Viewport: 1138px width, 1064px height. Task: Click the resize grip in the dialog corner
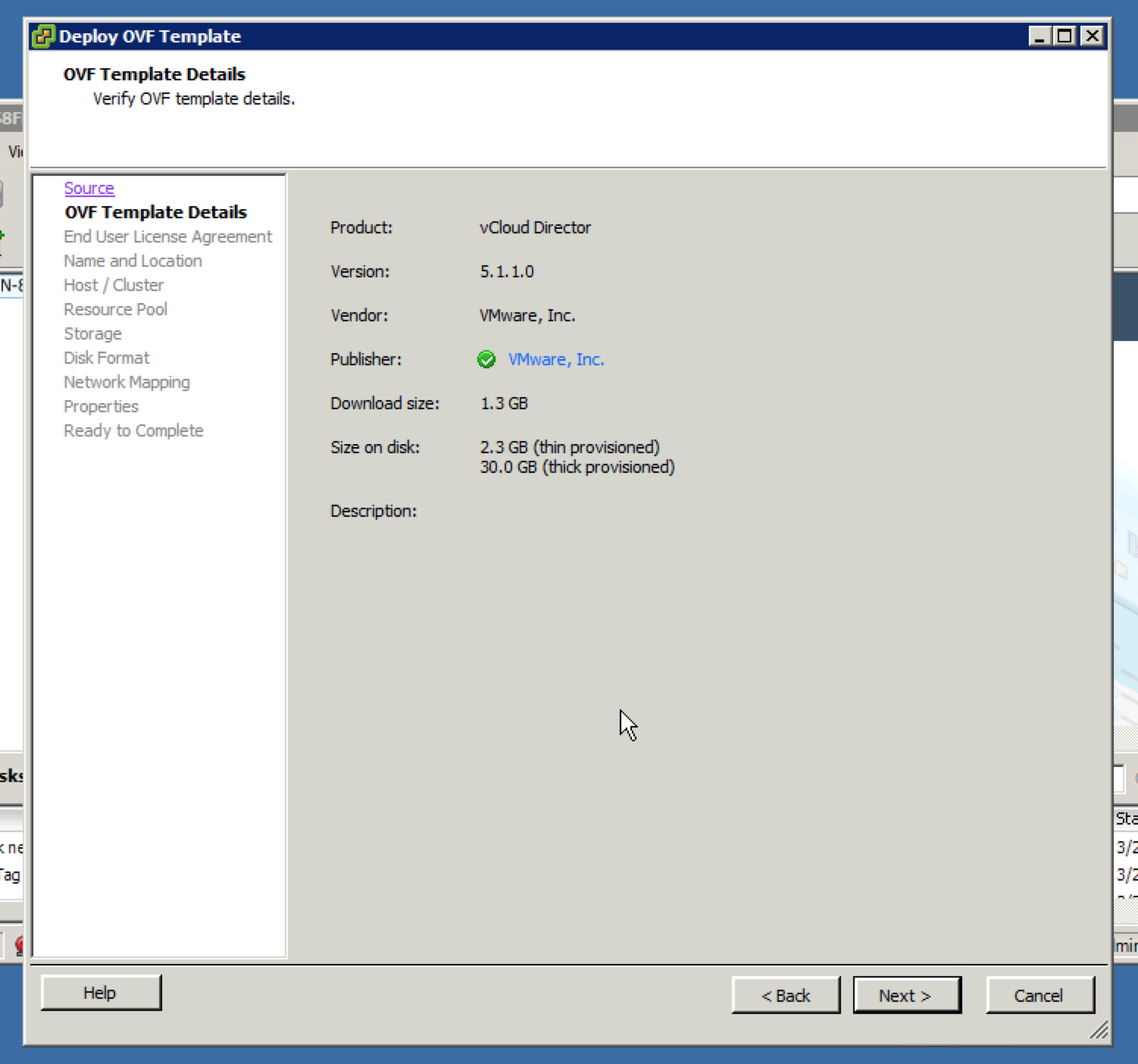1099,1030
